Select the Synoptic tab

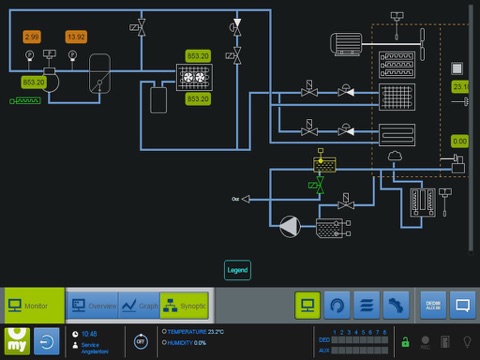pyautogui.click(x=184, y=306)
